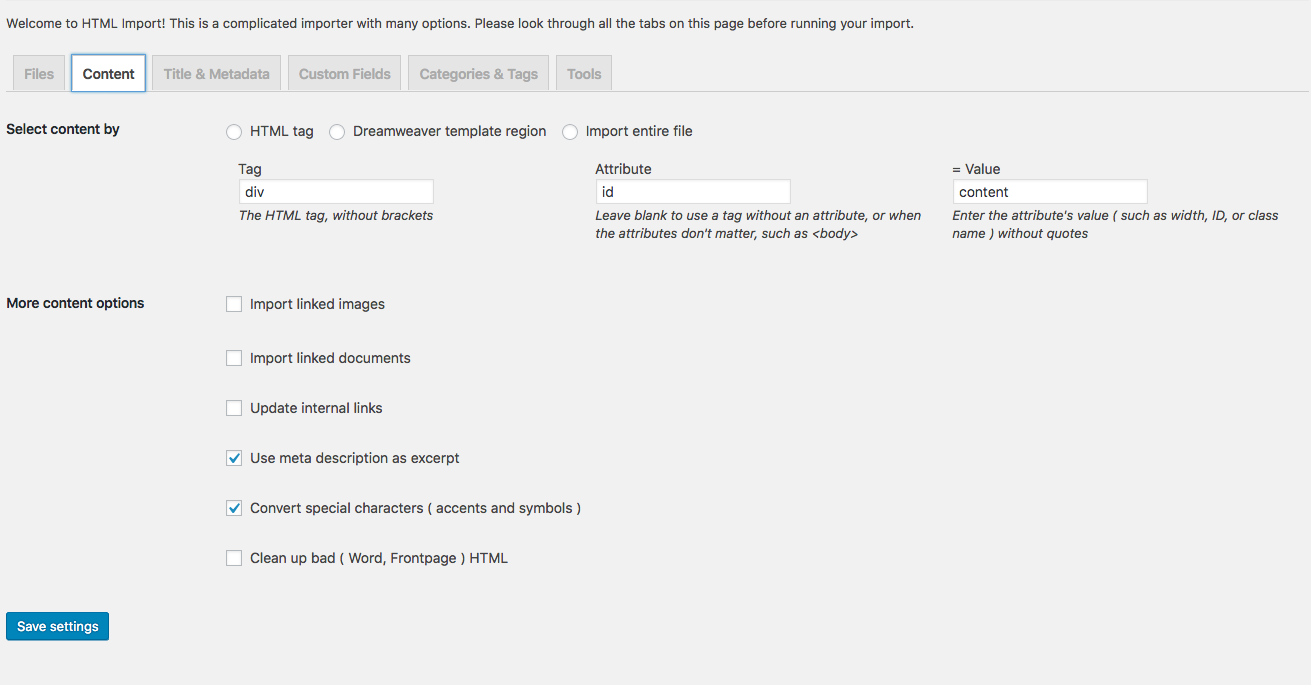This screenshot has height=685, width=1311.
Task: Open the Tools tab
Action: [x=584, y=74]
